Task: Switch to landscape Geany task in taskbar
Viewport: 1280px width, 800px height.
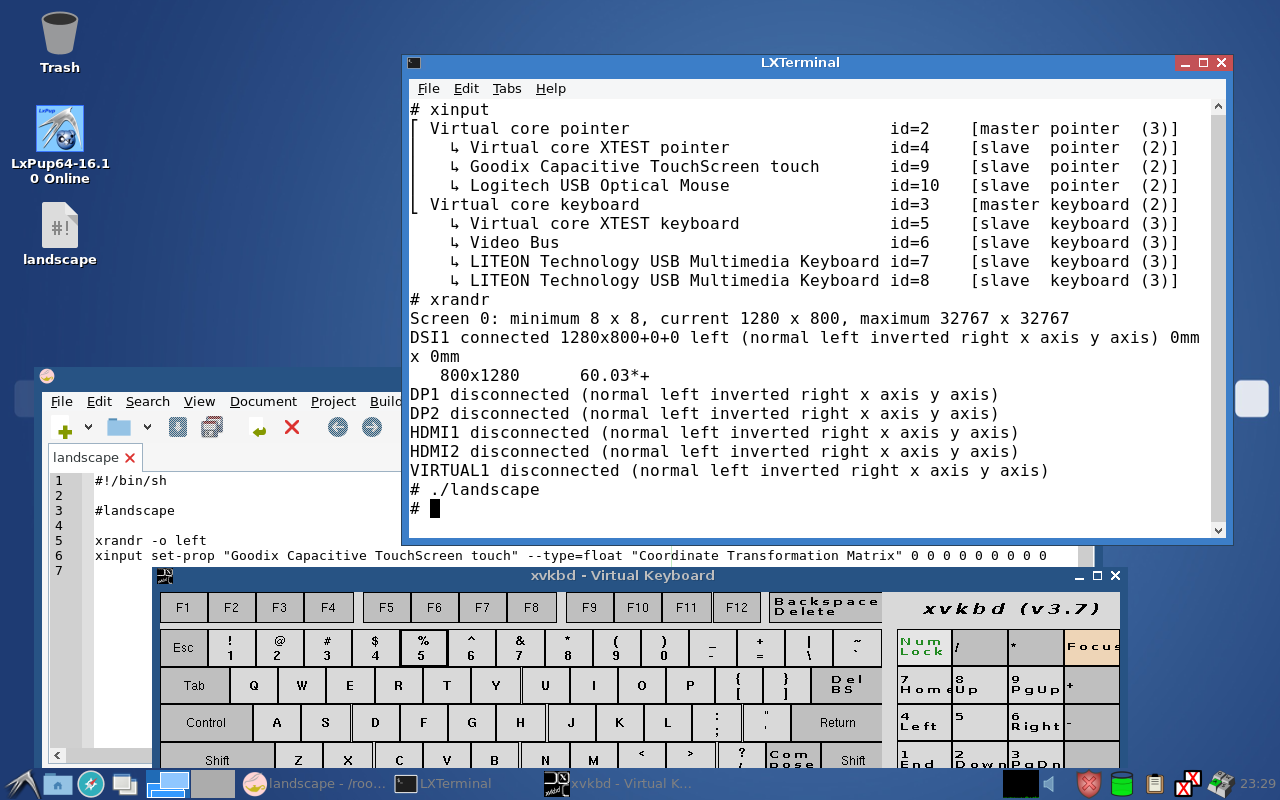Action: coord(314,784)
